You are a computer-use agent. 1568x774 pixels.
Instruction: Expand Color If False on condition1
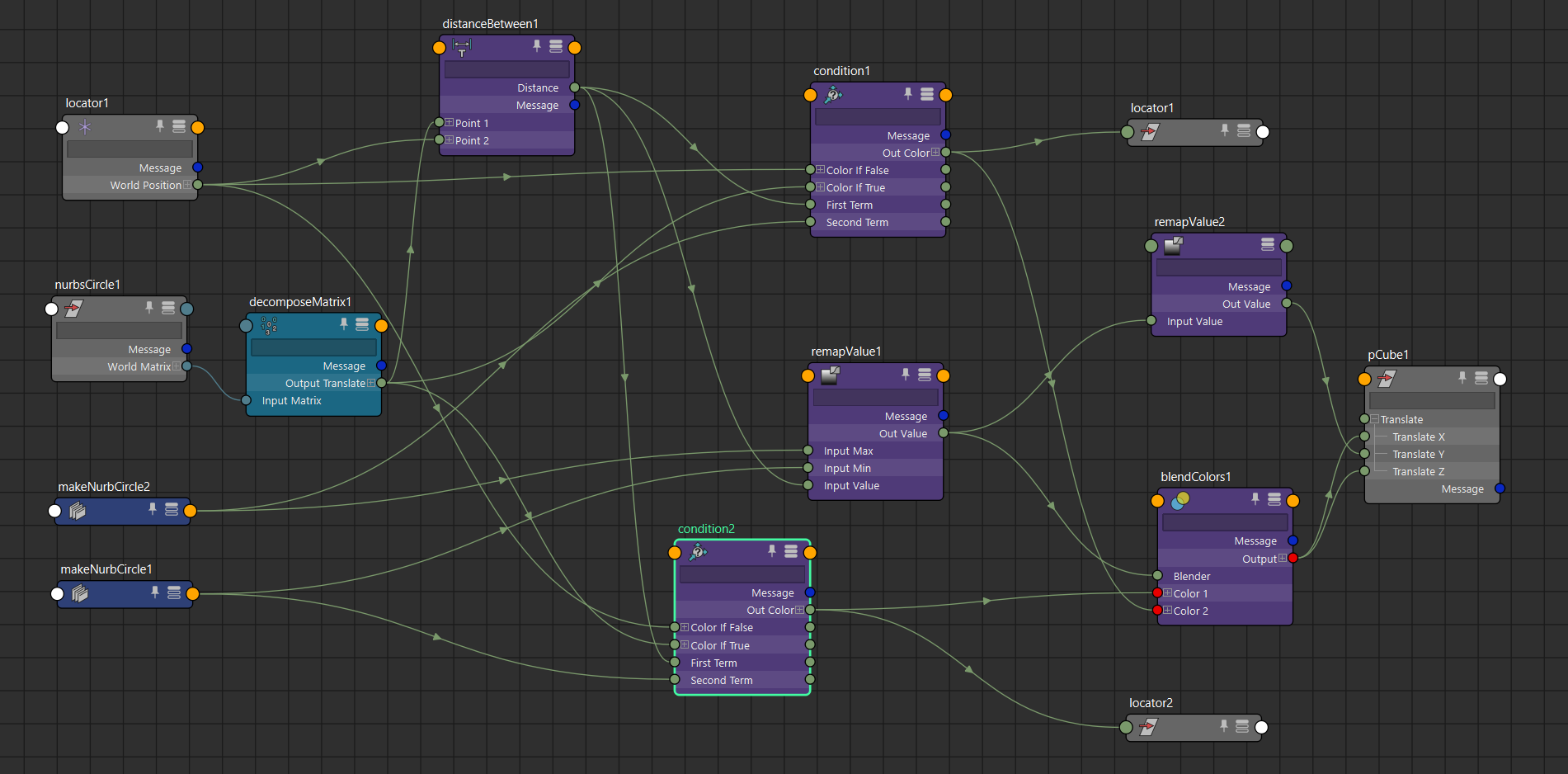click(x=821, y=170)
